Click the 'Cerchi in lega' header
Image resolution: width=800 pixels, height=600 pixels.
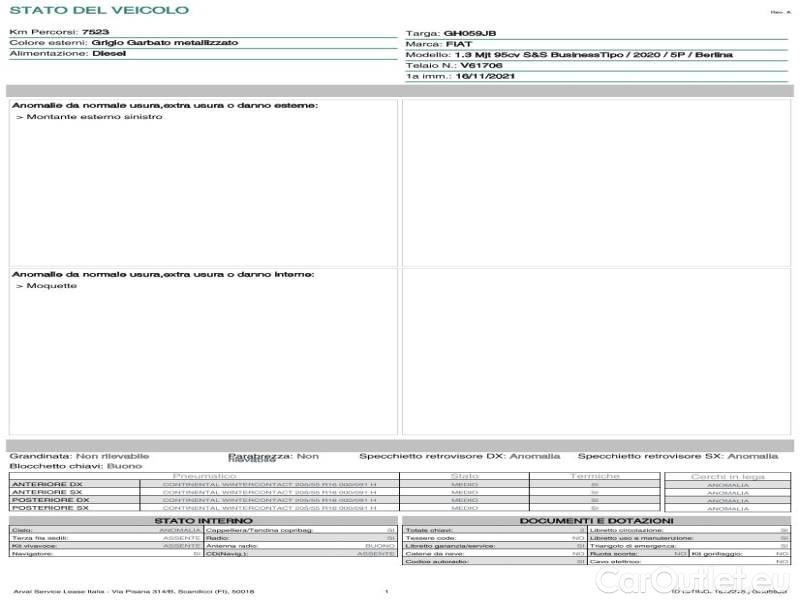[x=728, y=477]
